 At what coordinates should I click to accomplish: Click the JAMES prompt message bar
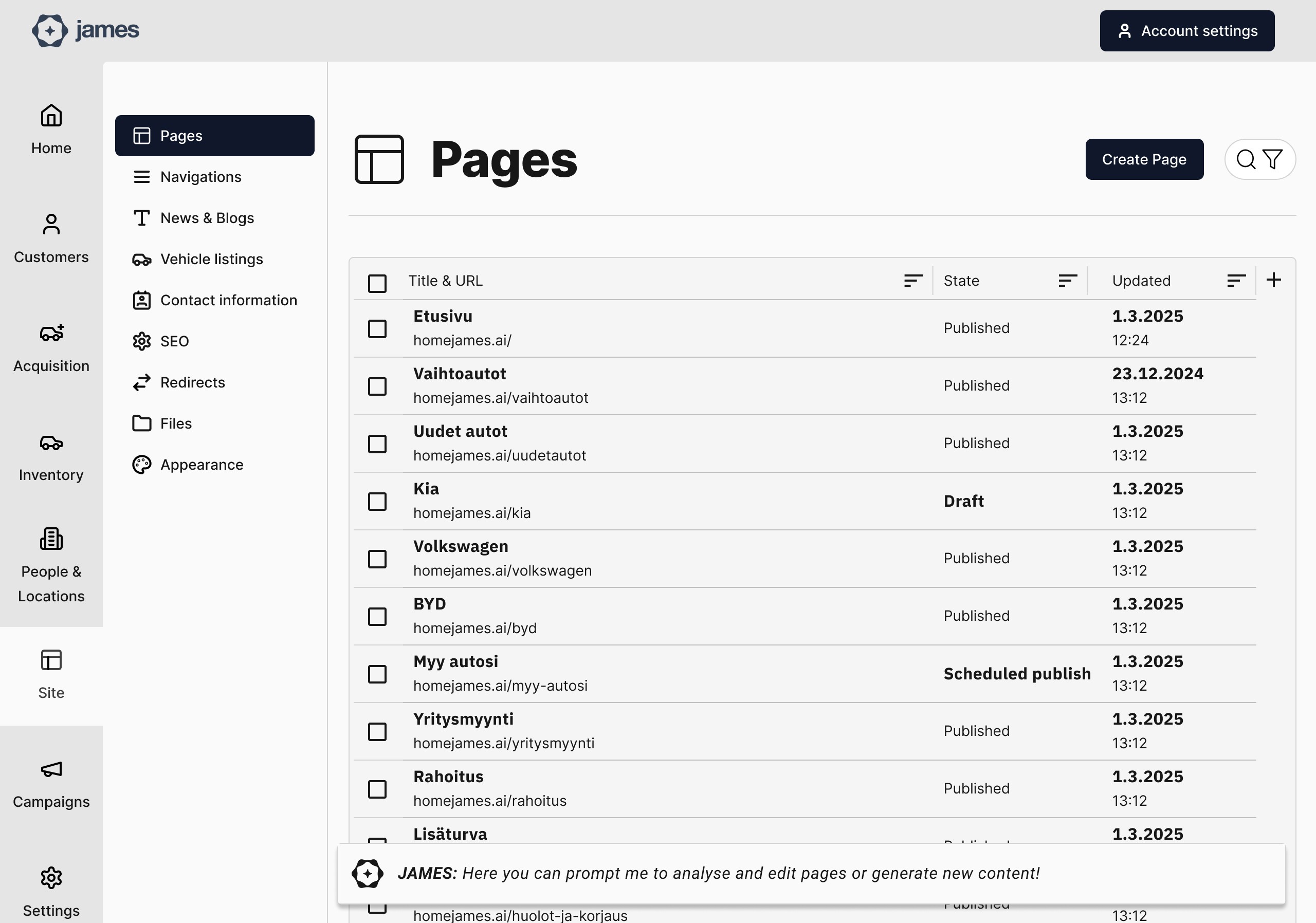[x=811, y=874]
